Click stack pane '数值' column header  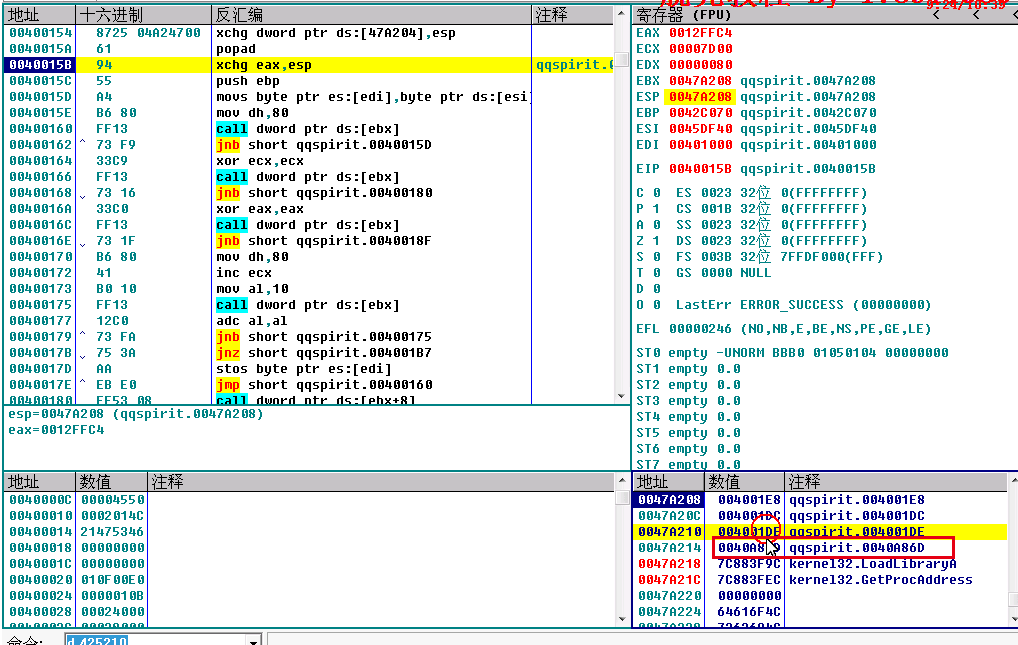click(x=744, y=482)
